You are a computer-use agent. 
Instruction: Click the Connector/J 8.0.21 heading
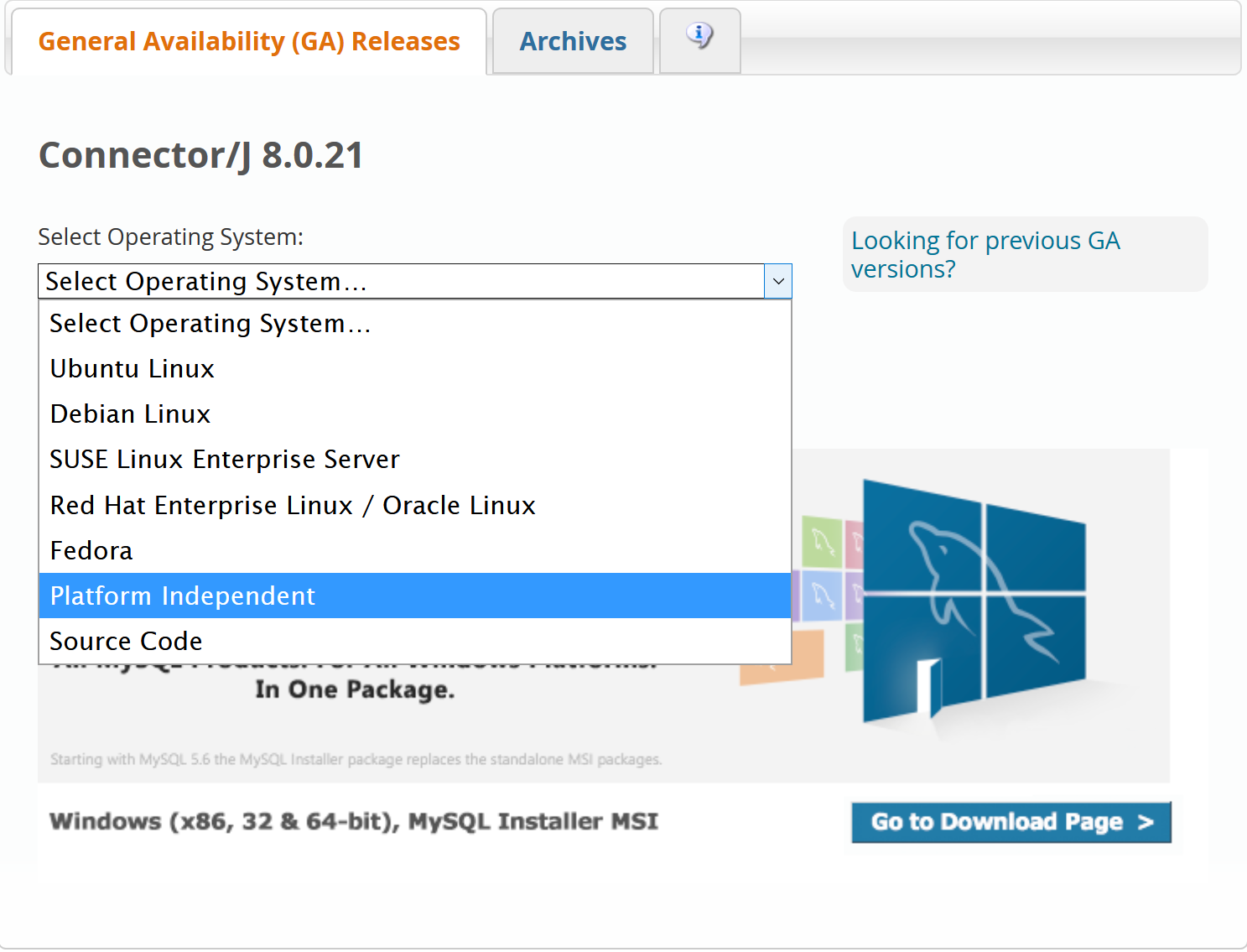click(201, 156)
